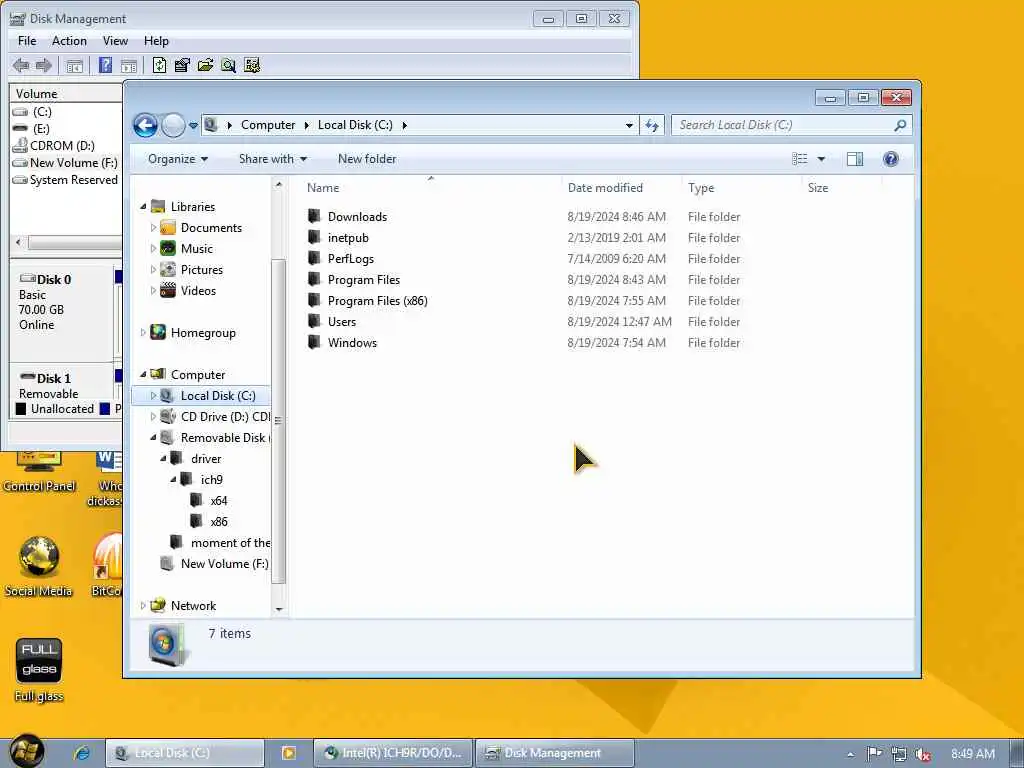This screenshot has width=1024, height=768.
Task: Switch to Disk Management taskbar button
Action: 554,753
